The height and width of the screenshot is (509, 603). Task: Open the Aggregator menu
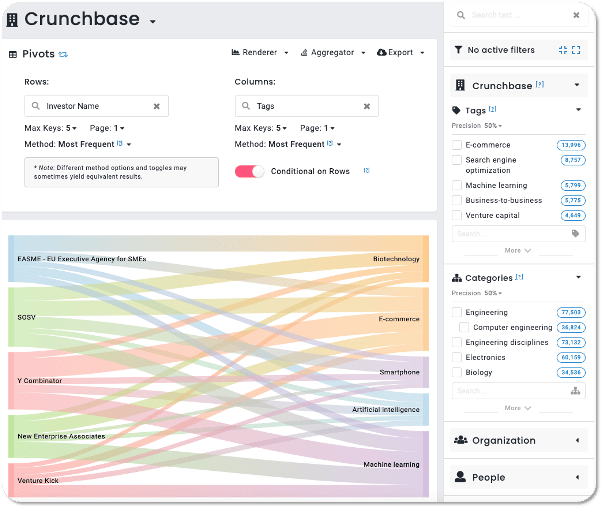pos(333,52)
